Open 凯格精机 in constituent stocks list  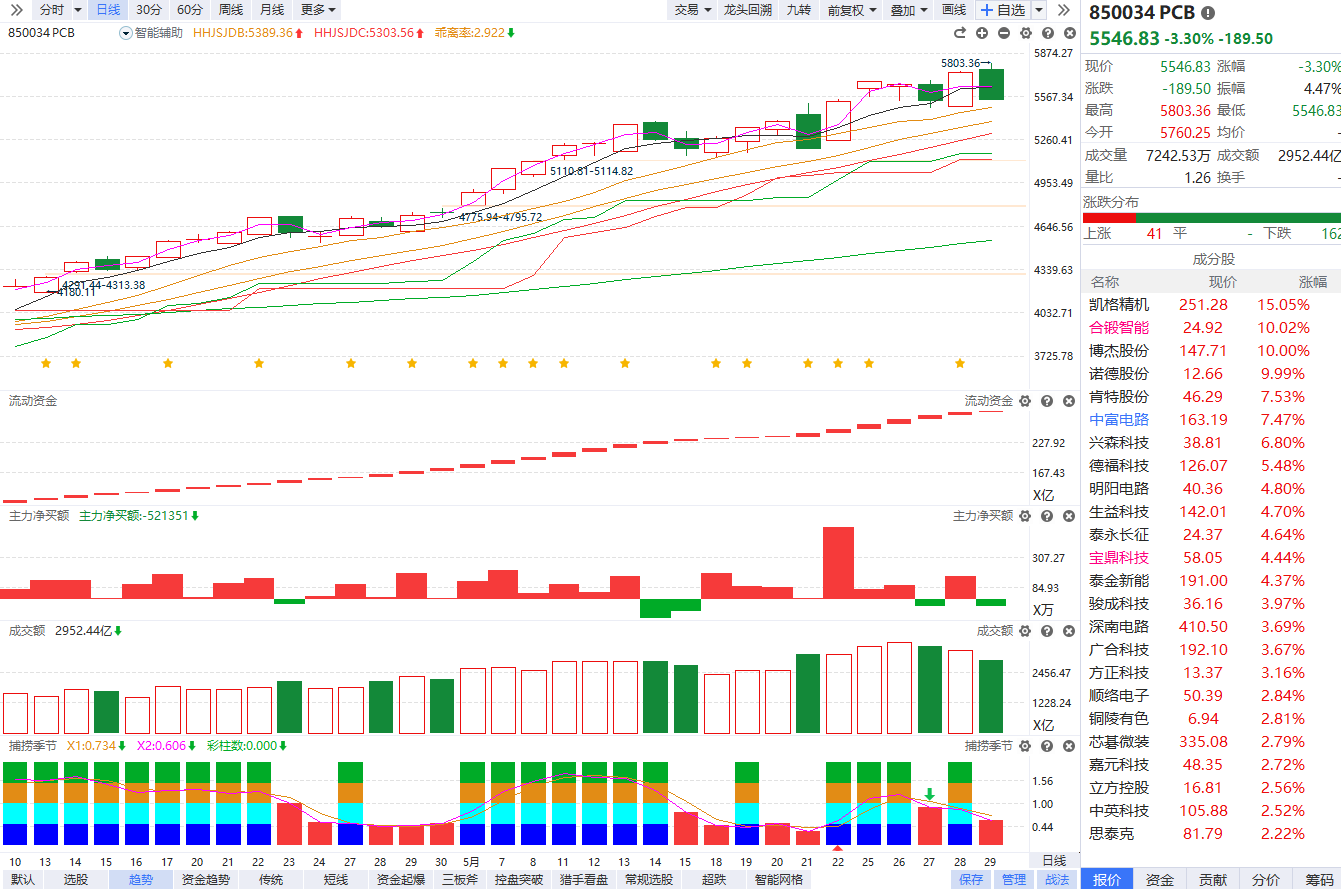[x=1119, y=304]
